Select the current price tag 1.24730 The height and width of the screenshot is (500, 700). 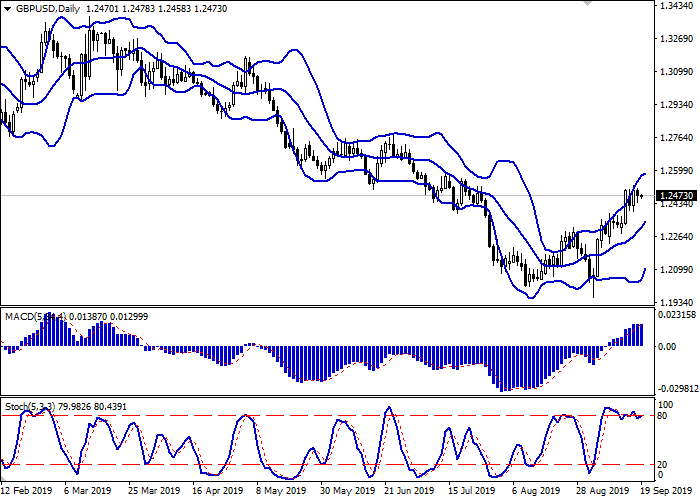[677, 196]
